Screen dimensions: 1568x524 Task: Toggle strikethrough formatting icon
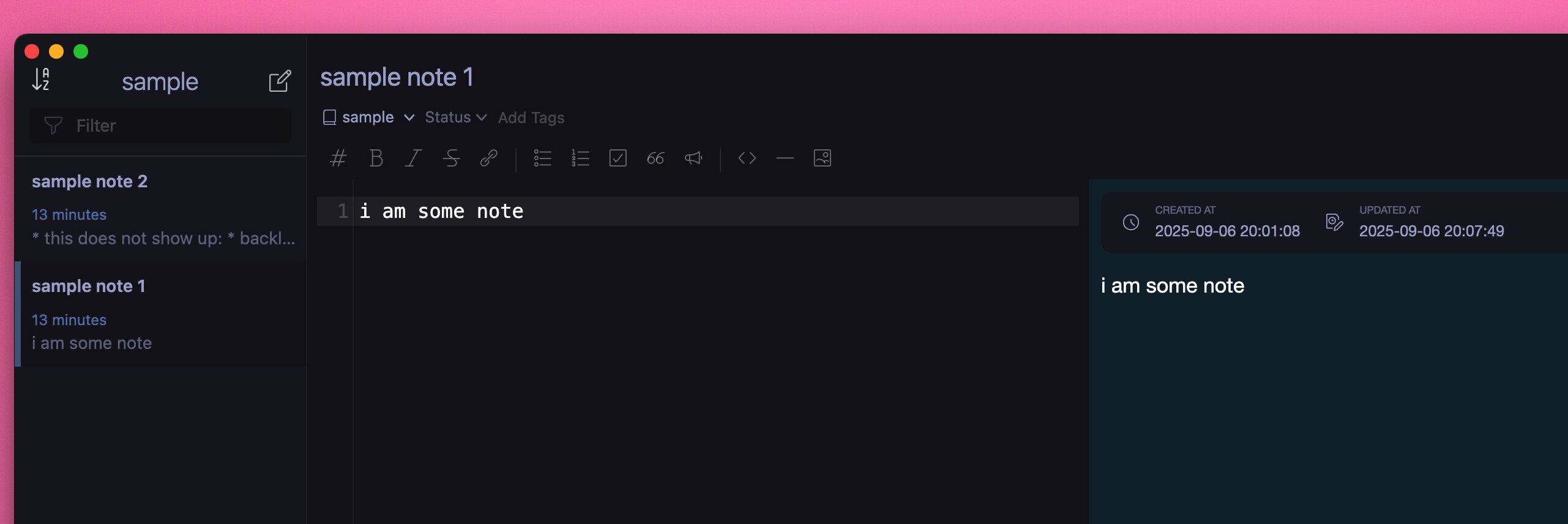451,159
